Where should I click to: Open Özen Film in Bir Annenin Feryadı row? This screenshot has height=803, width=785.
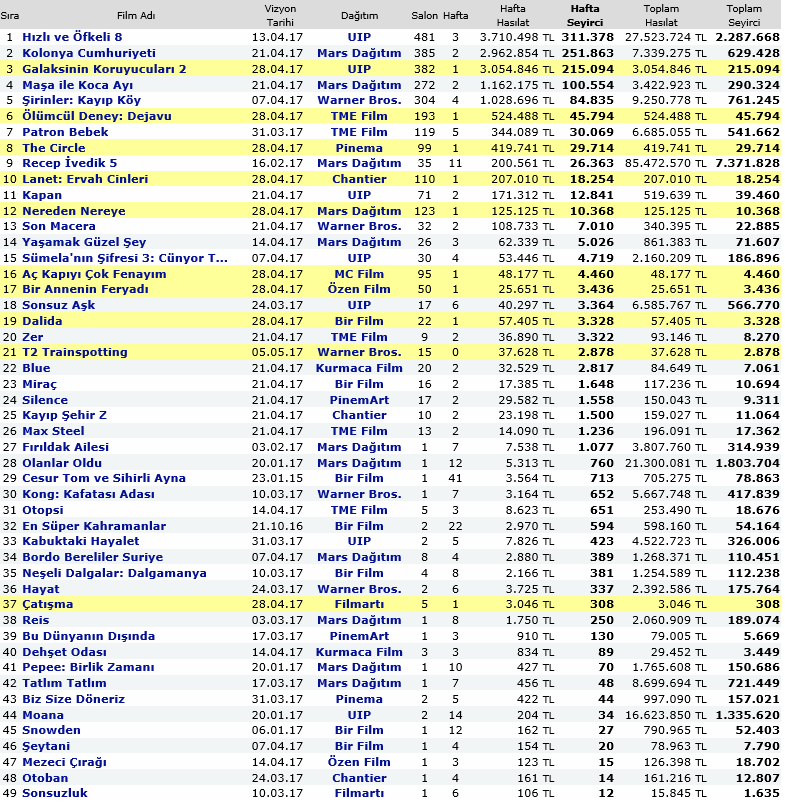click(359, 289)
